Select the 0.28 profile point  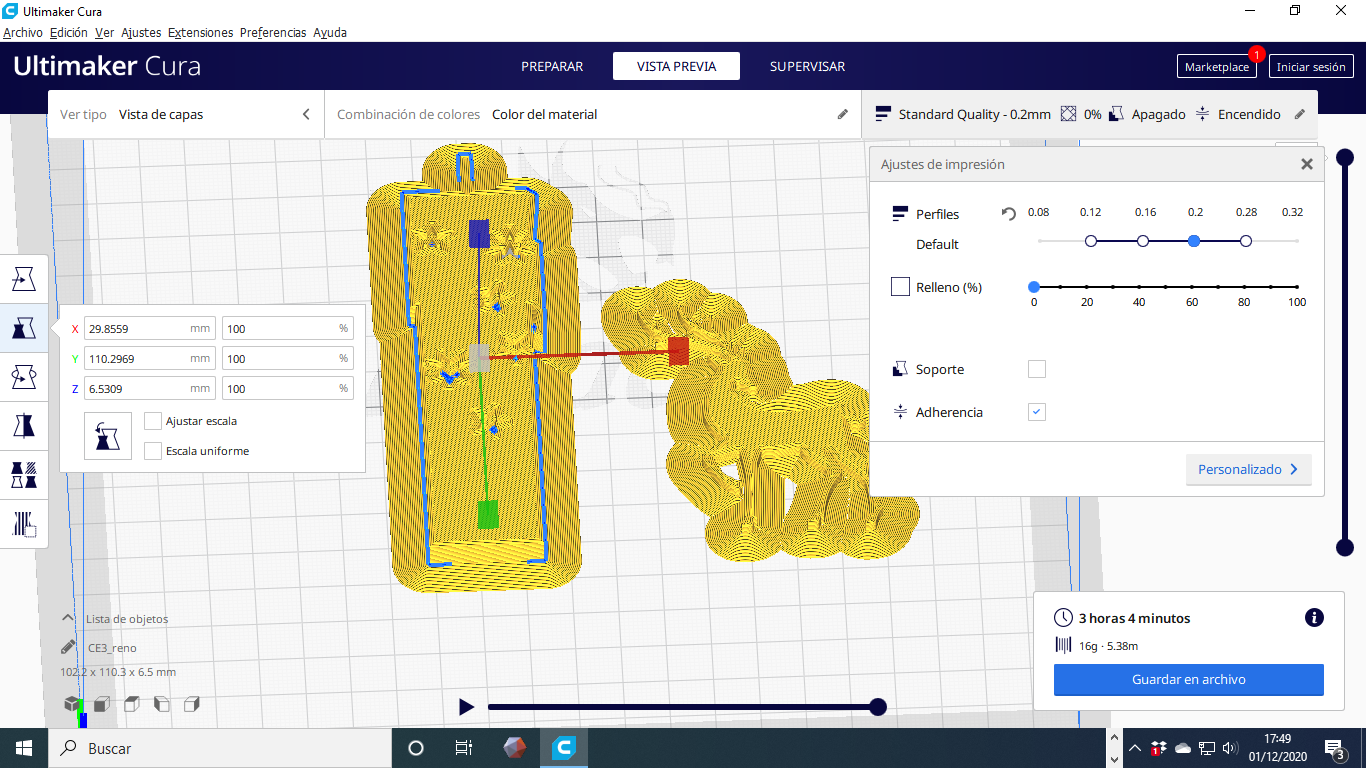click(x=1246, y=241)
